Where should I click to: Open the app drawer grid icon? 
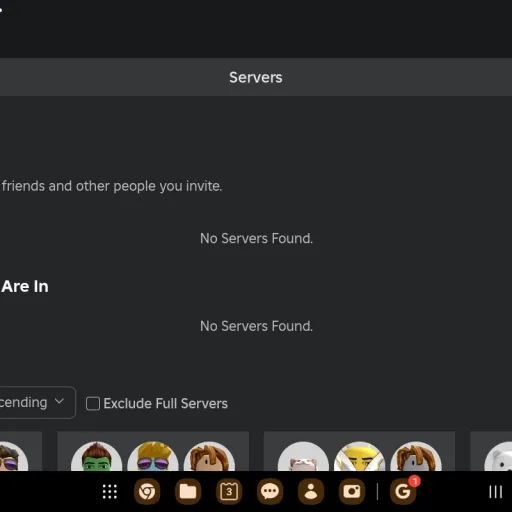(x=110, y=492)
